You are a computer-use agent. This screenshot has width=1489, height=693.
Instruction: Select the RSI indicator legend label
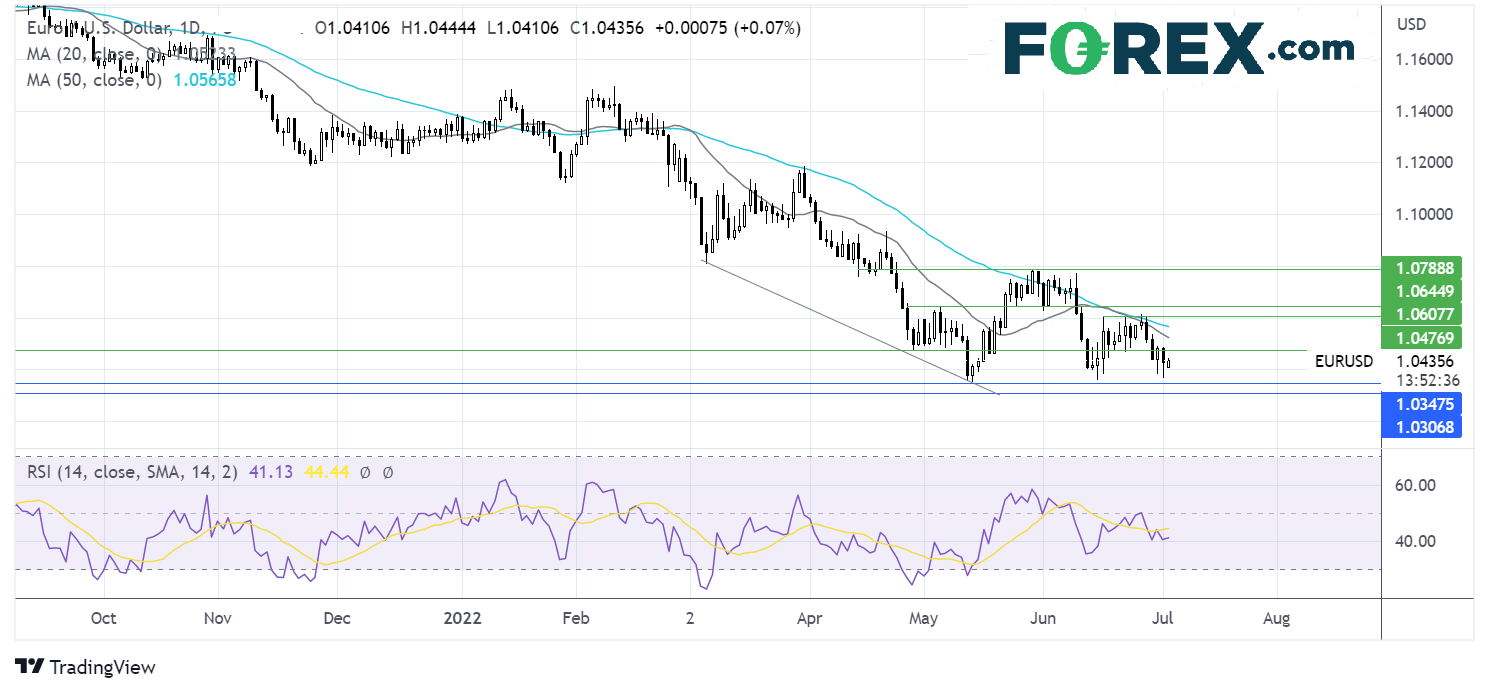[126, 473]
